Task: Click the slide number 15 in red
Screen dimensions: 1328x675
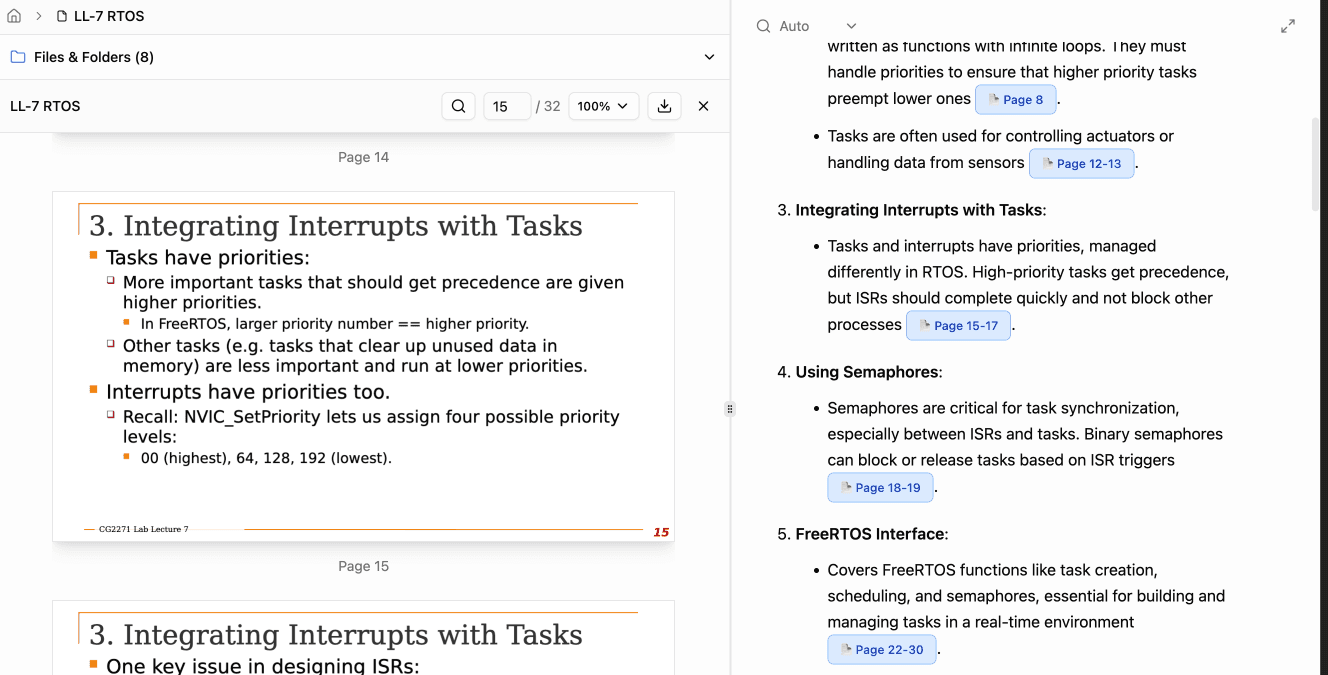Action: [661, 532]
